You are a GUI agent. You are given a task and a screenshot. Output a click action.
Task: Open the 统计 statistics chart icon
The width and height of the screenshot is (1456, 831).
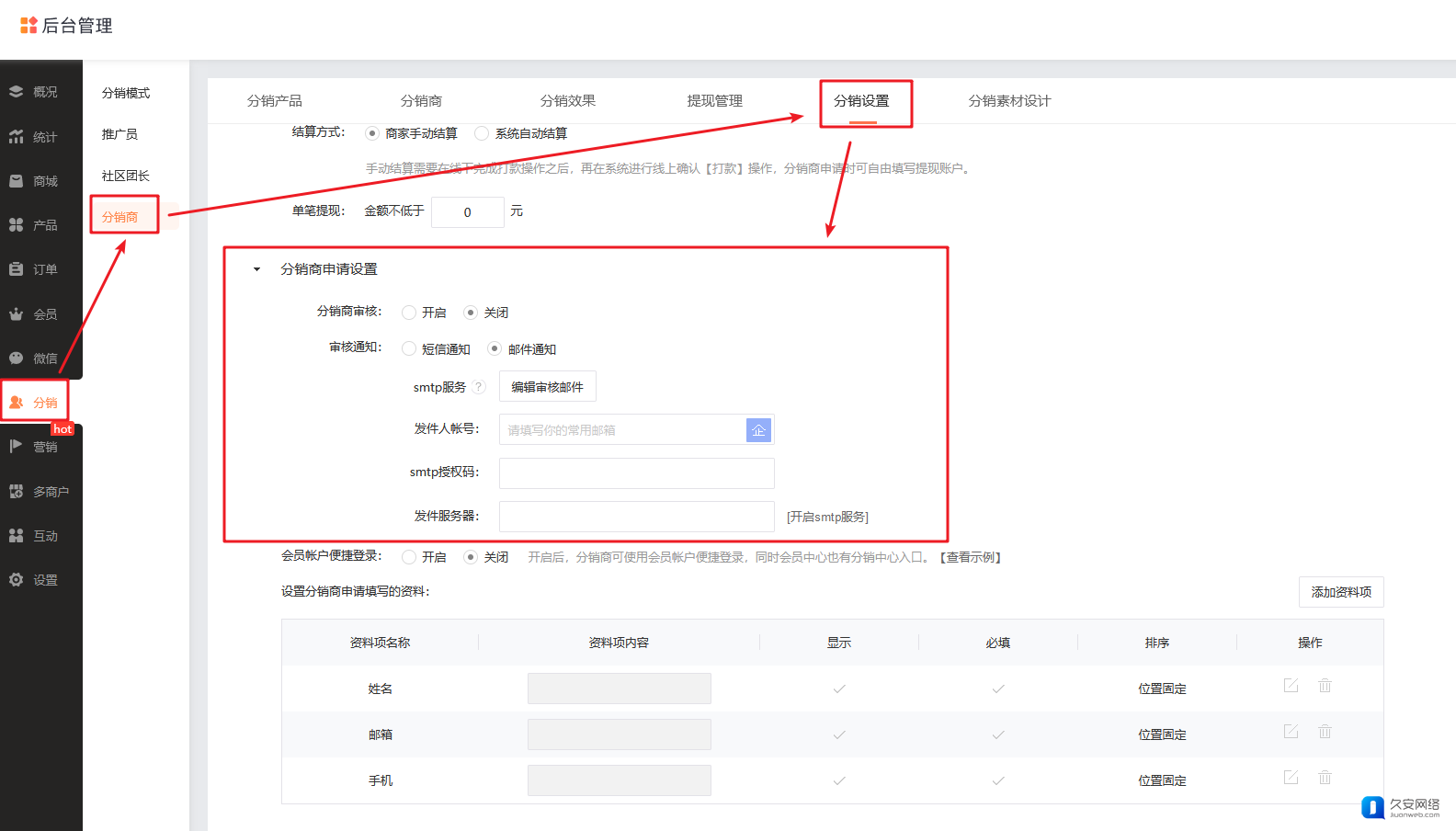[17, 137]
